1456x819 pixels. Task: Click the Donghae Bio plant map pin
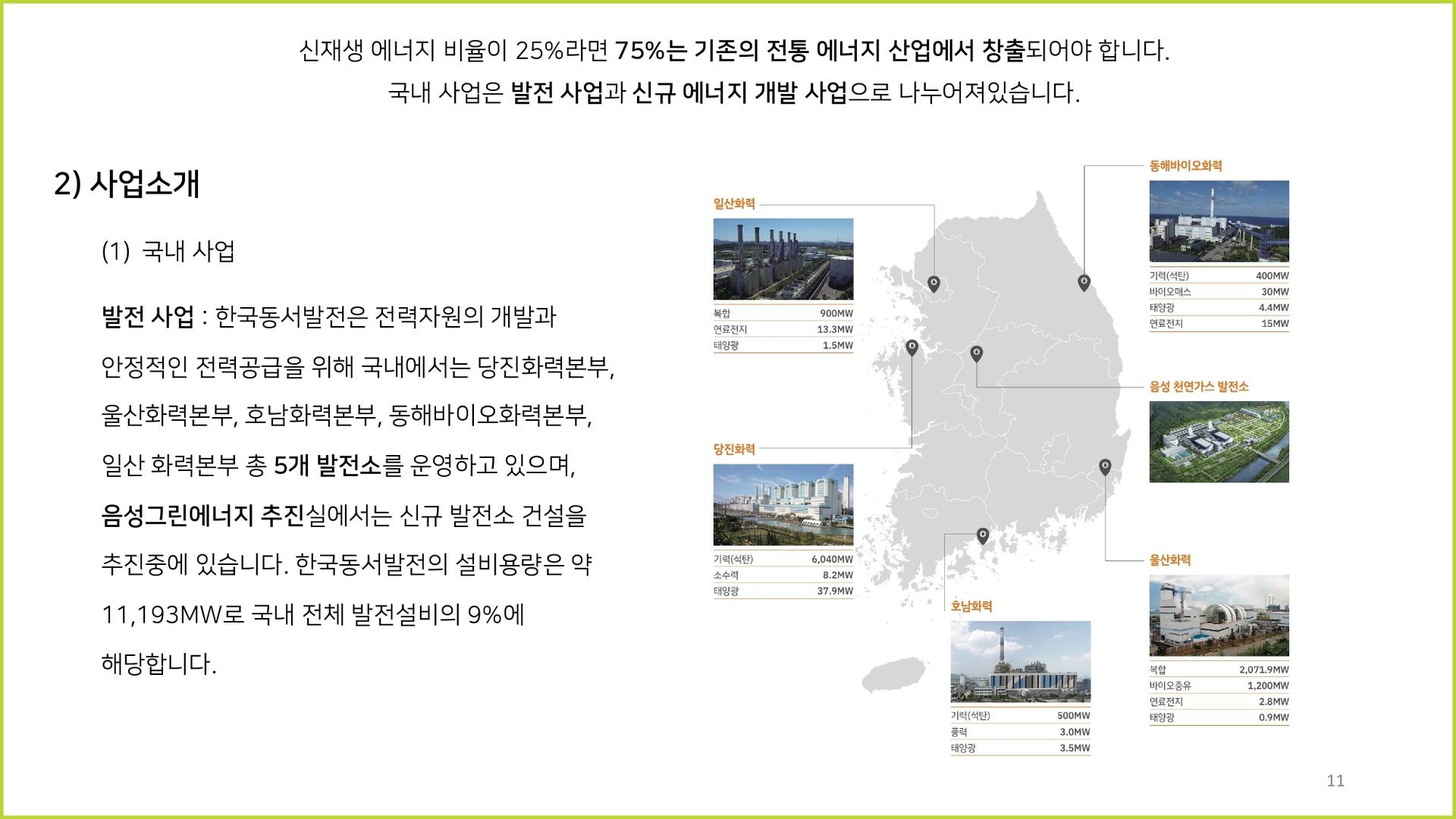click(1084, 283)
